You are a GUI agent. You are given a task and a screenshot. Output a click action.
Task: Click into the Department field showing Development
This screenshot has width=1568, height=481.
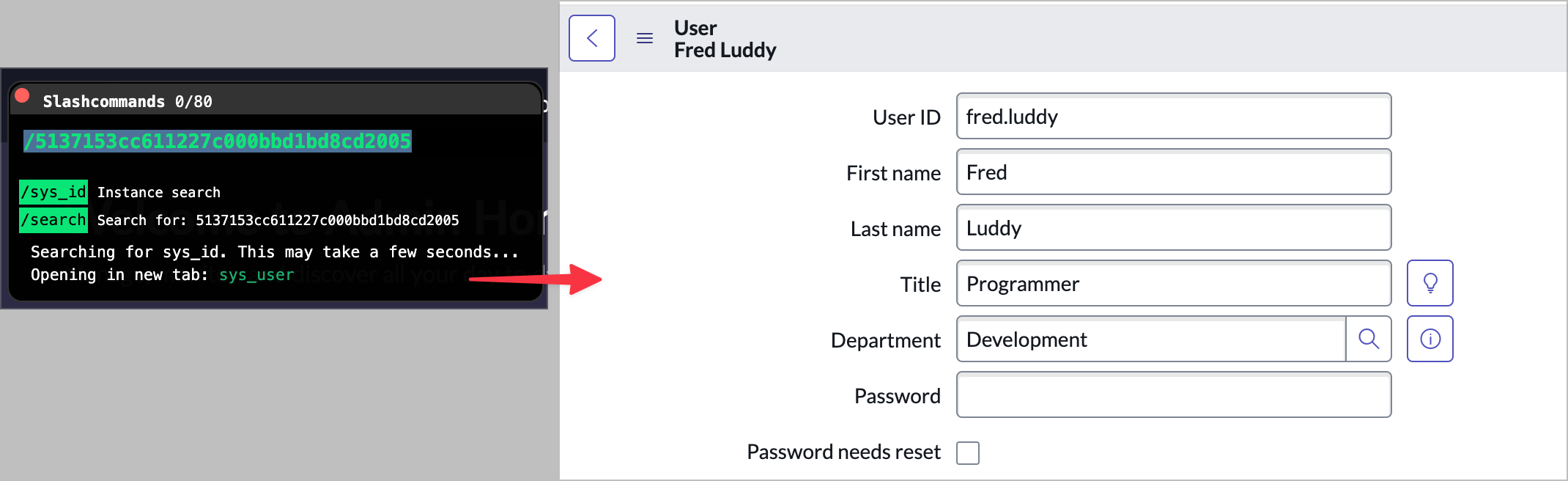[1151, 339]
